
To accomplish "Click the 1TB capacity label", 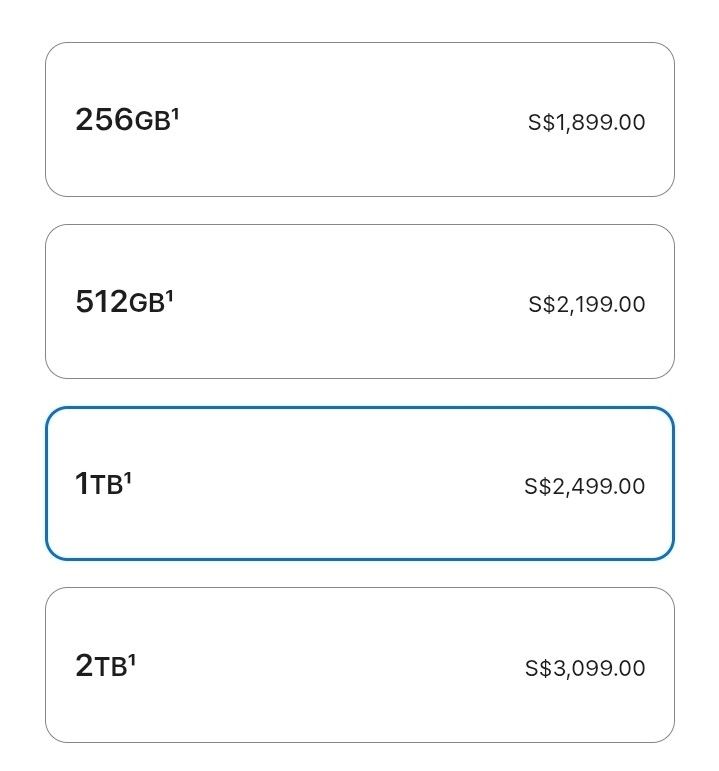I will click(99, 485).
